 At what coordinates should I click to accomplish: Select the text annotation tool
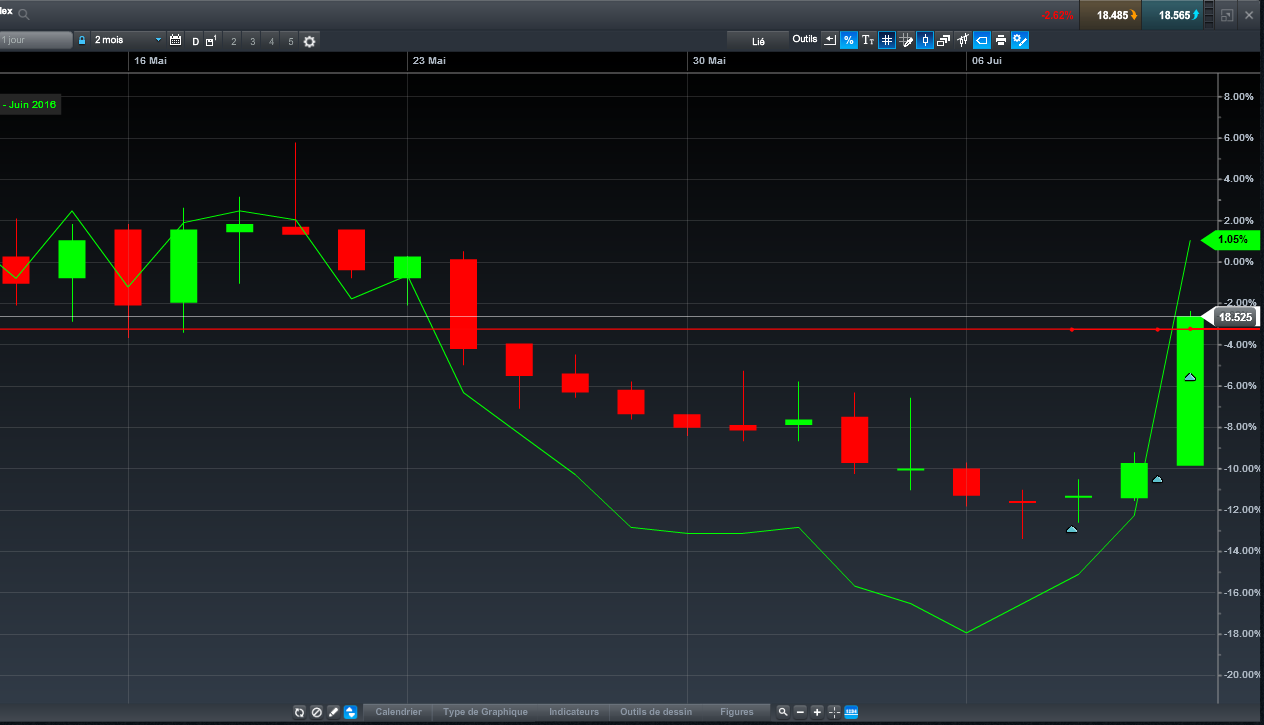[x=868, y=40]
